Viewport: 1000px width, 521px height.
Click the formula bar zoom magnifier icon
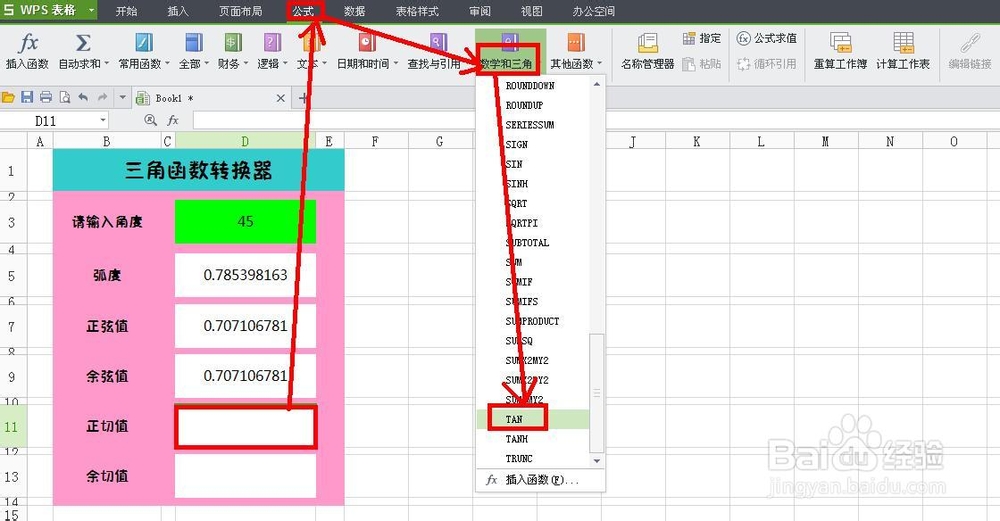coord(151,120)
